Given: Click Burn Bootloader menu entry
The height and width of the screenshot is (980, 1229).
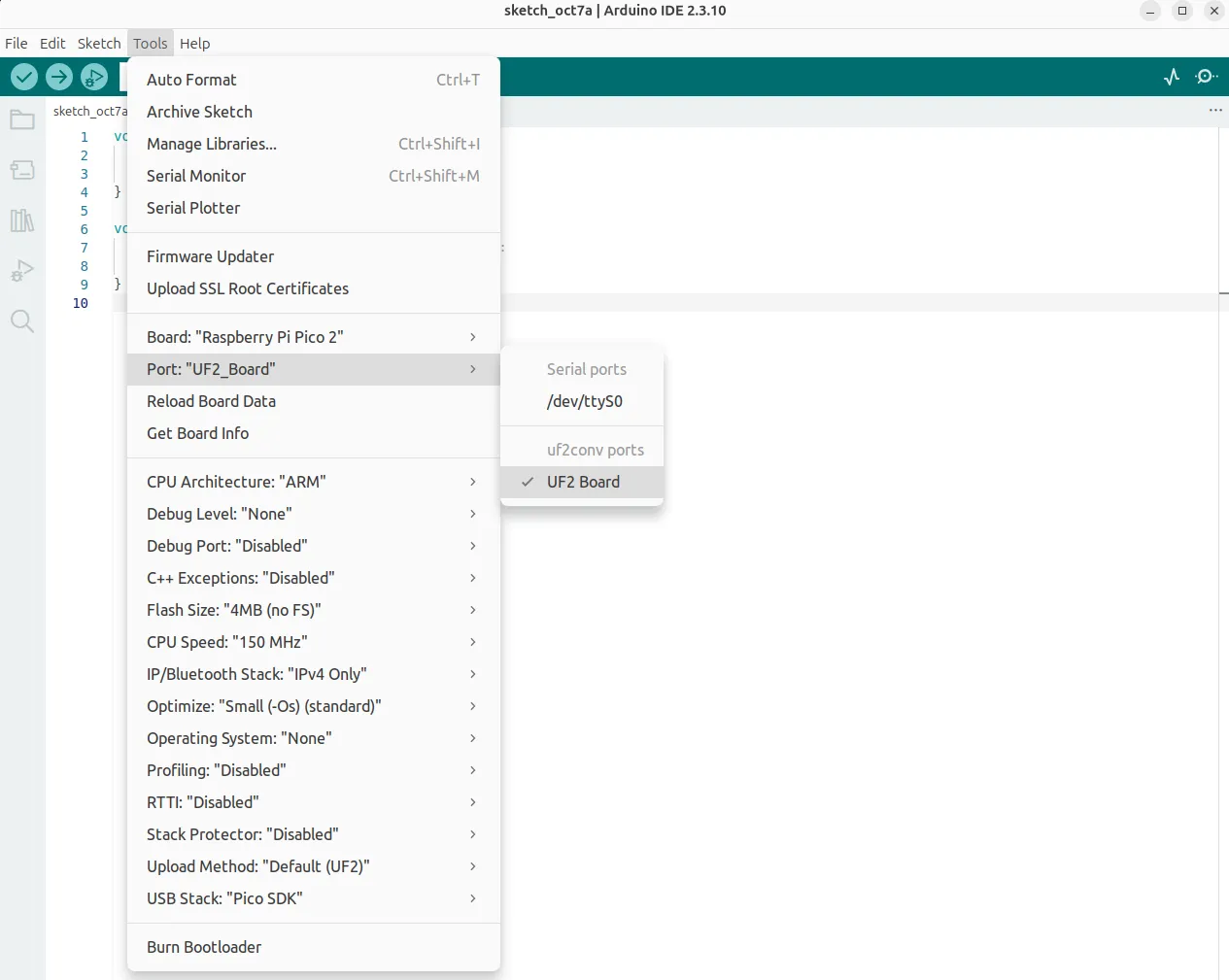Looking at the screenshot, I should pyautogui.click(x=314, y=947).
